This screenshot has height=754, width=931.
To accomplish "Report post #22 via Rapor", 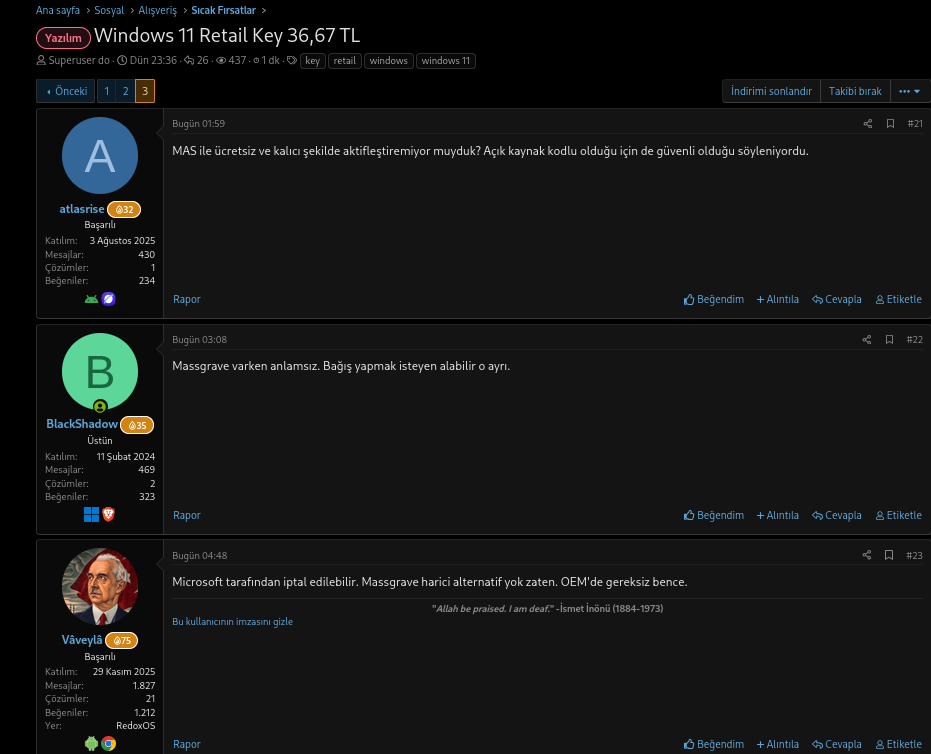I will 186,515.
